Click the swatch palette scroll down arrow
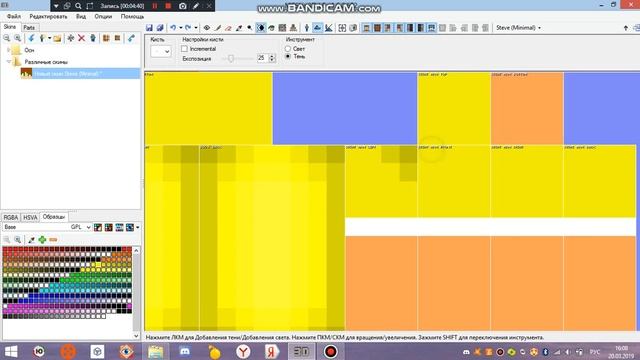 (x=136, y=336)
